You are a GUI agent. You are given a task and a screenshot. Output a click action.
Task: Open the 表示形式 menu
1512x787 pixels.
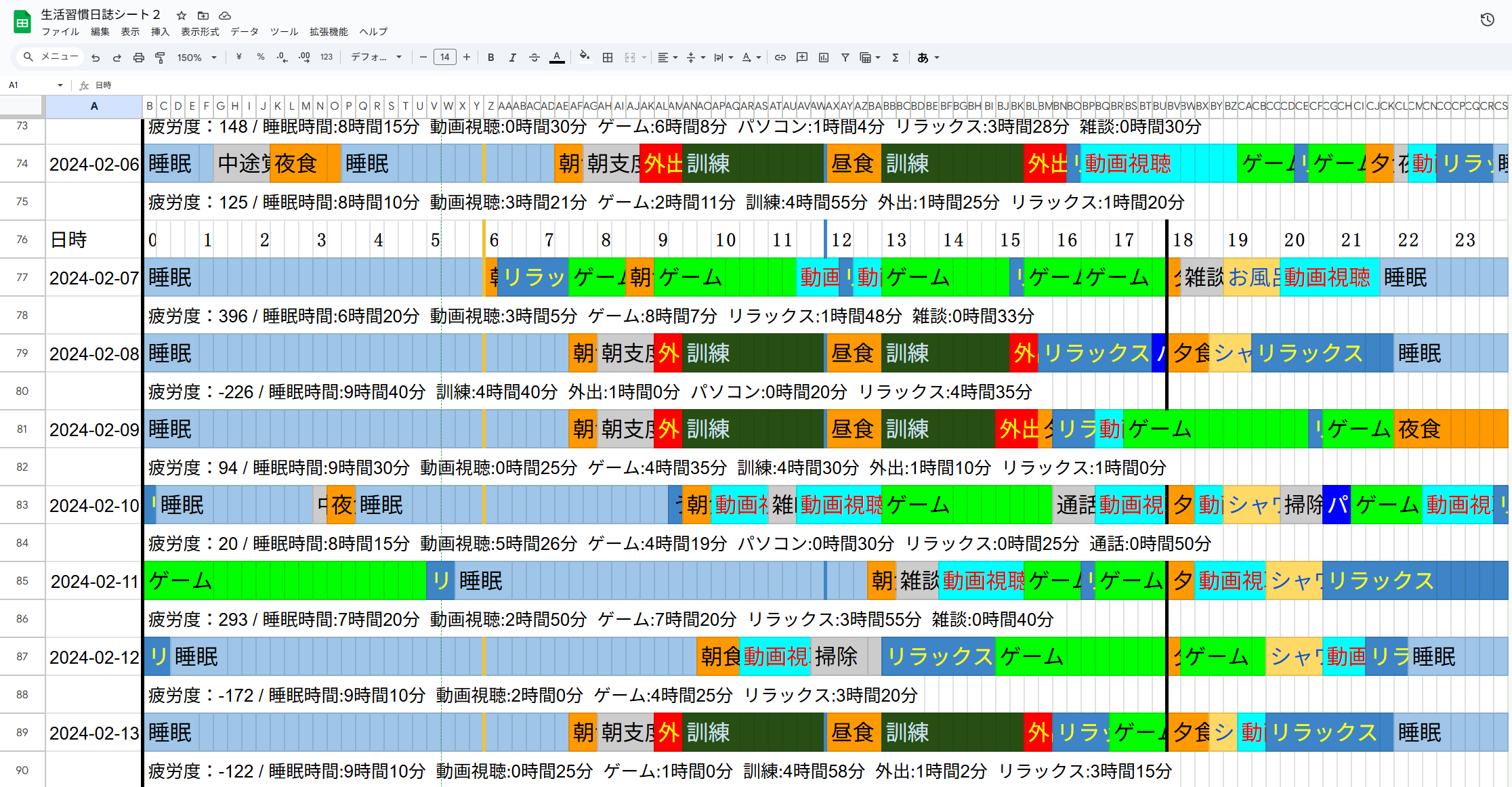click(200, 32)
